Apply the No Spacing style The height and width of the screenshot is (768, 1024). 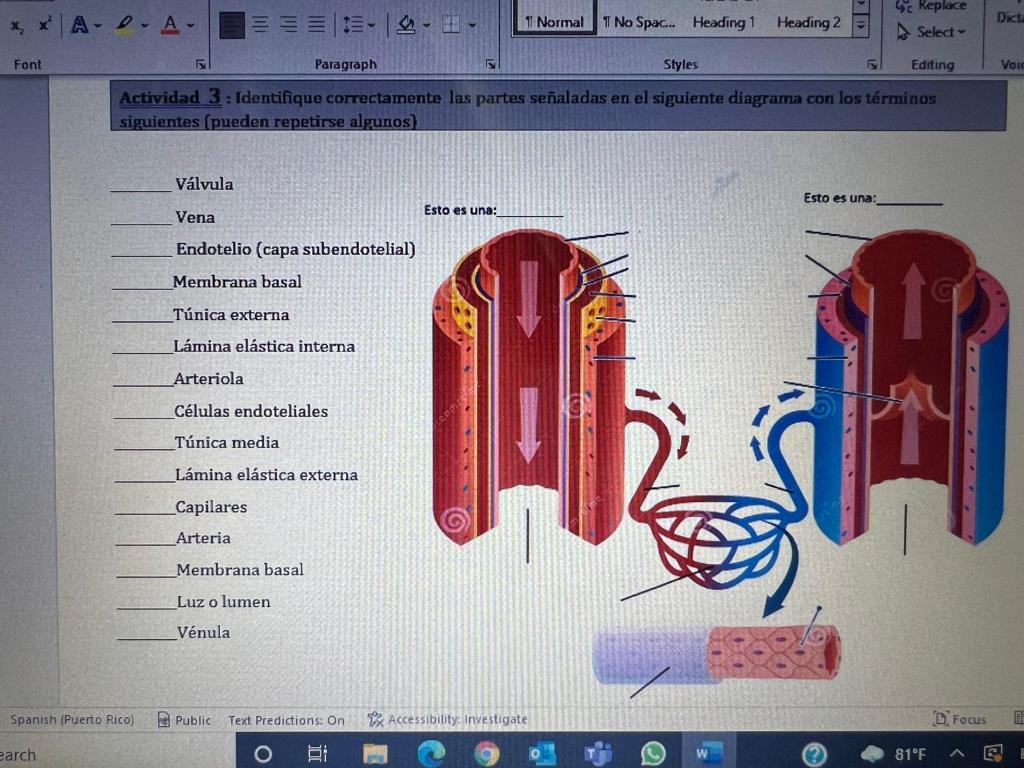point(639,21)
